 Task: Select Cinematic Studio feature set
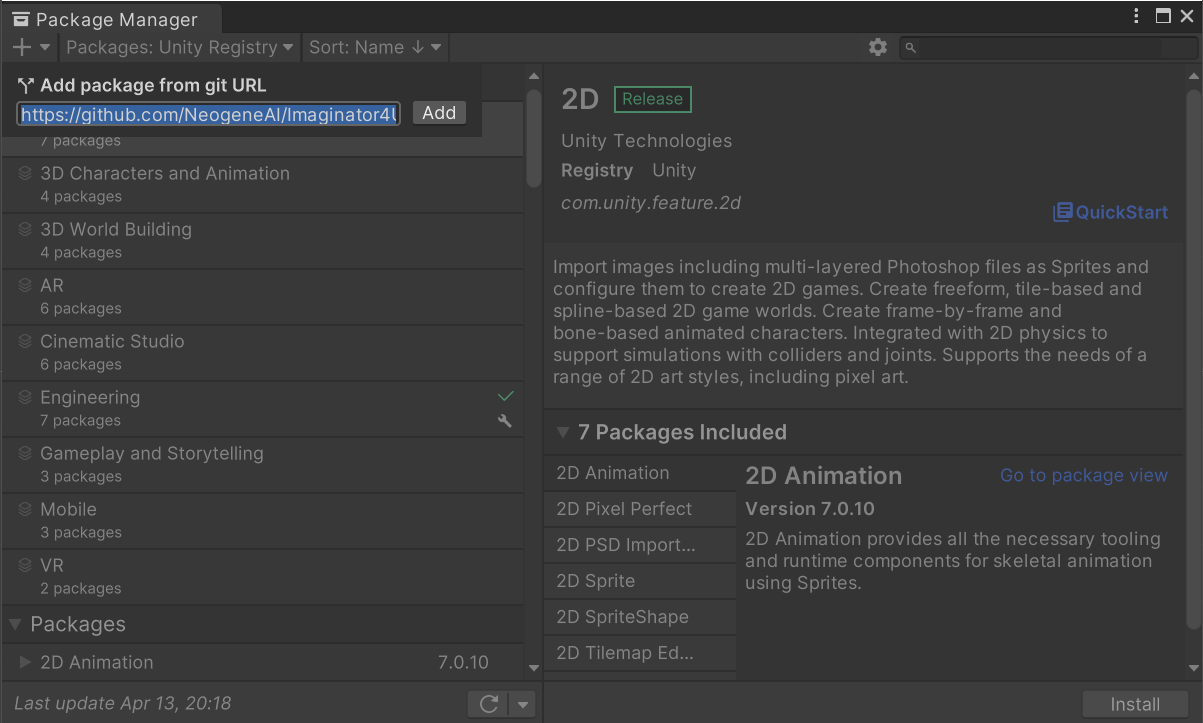(262, 352)
